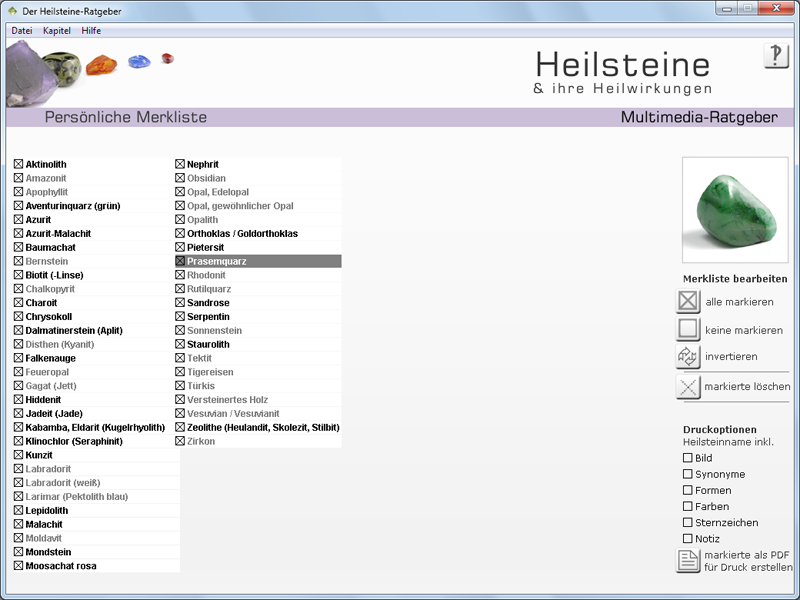Click the 'alle markieren' crossed box icon

tap(688, 302)
